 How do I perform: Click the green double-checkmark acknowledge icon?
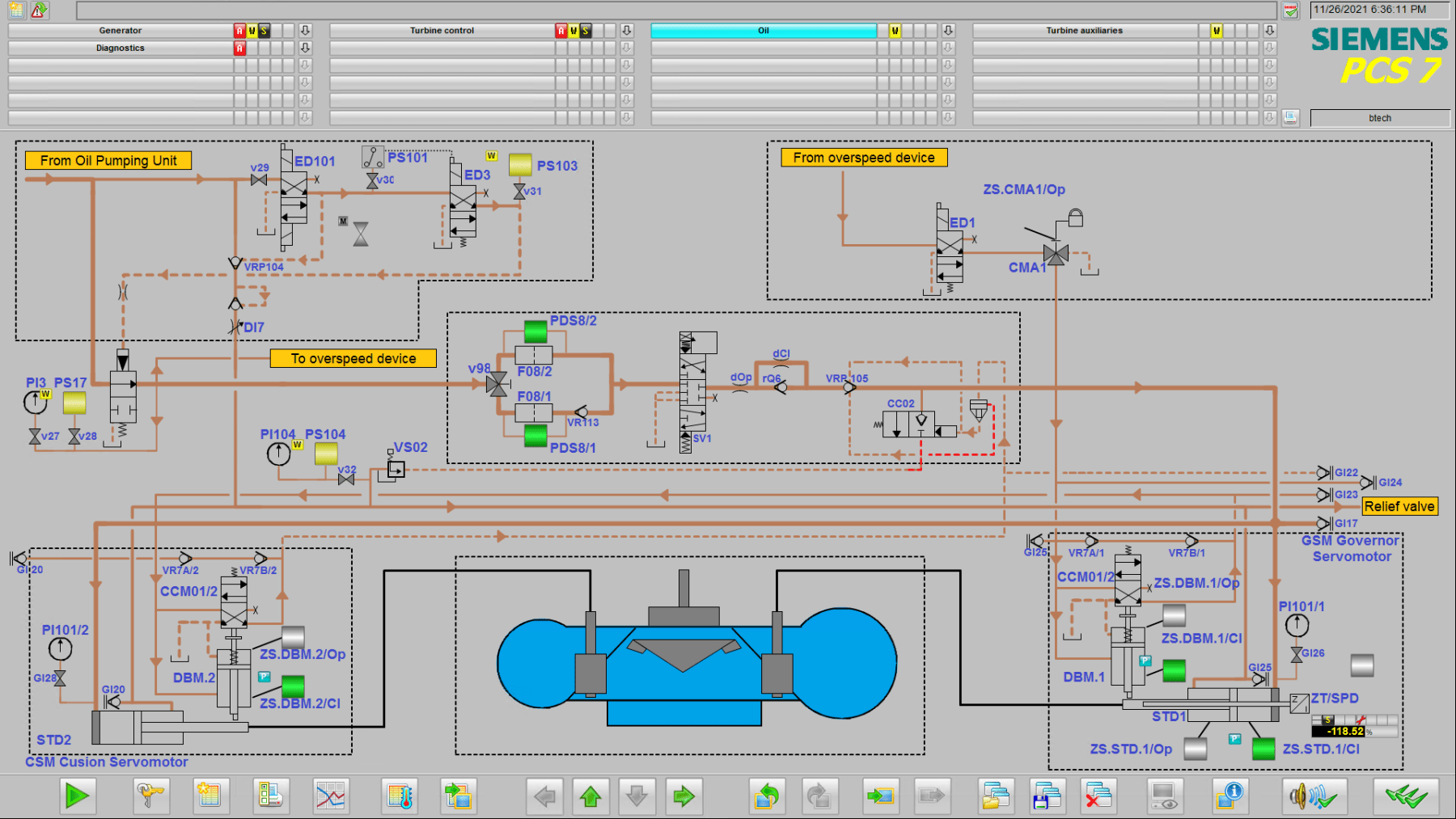coord(1406,796)
